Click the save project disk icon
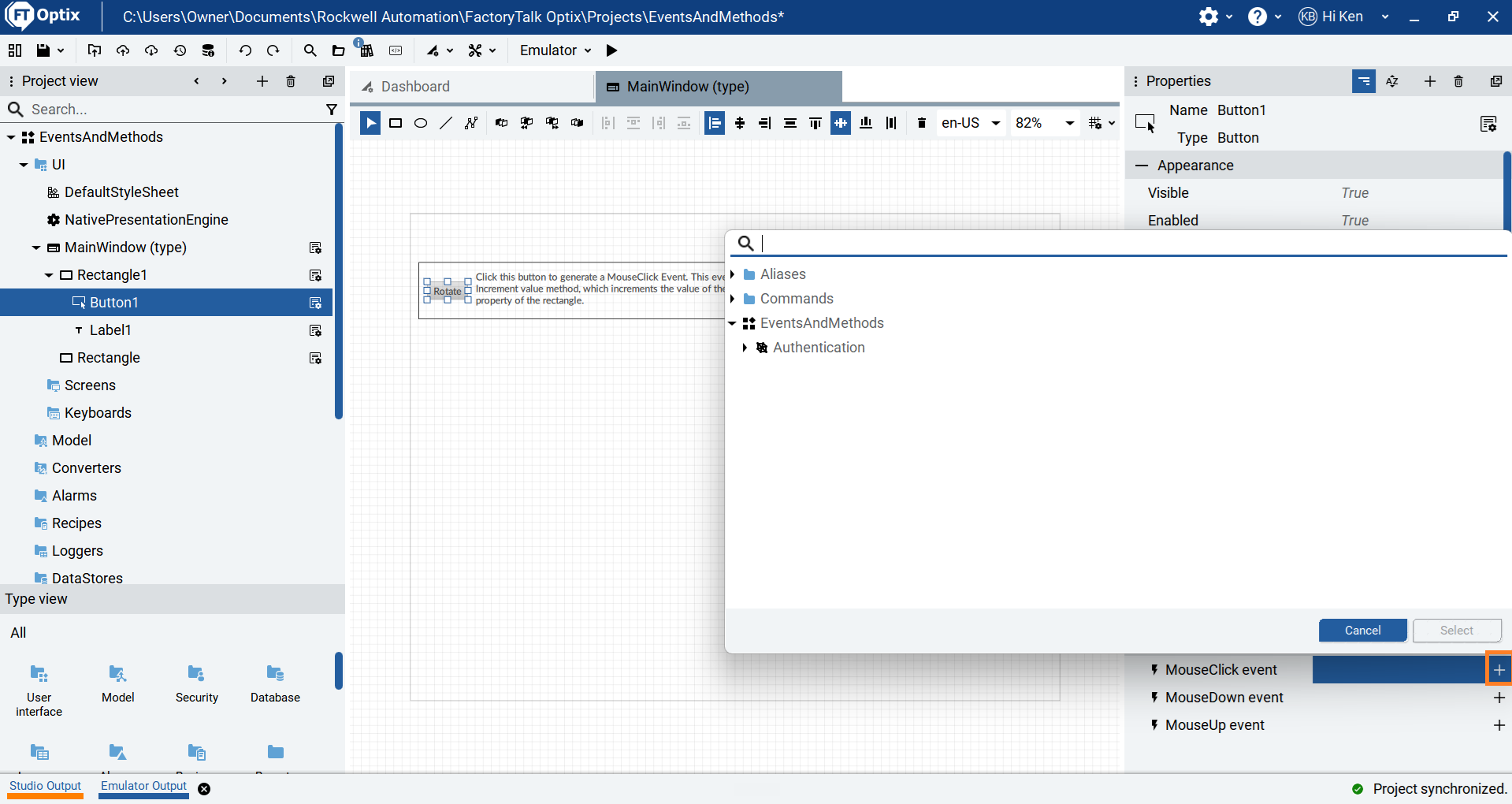The image size is (1512, 804). point(43,50)
